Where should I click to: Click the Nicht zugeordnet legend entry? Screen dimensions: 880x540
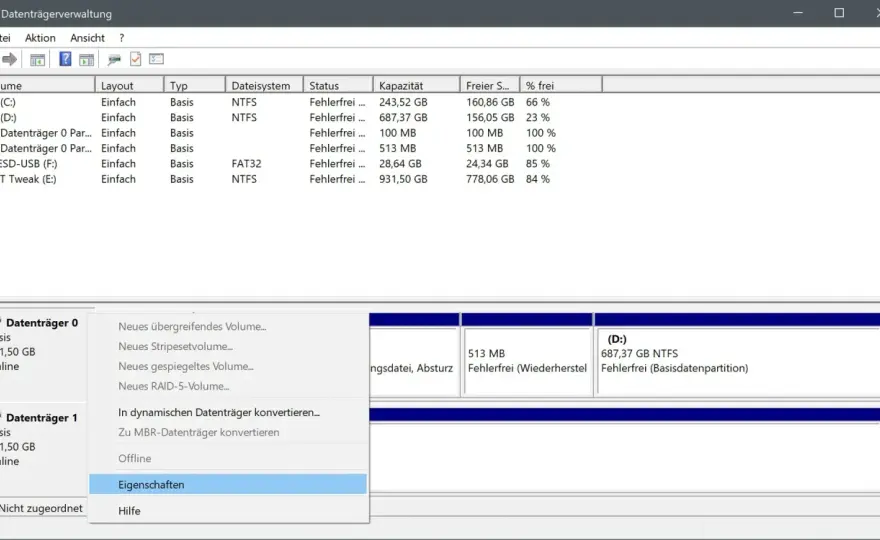(41, 508)
